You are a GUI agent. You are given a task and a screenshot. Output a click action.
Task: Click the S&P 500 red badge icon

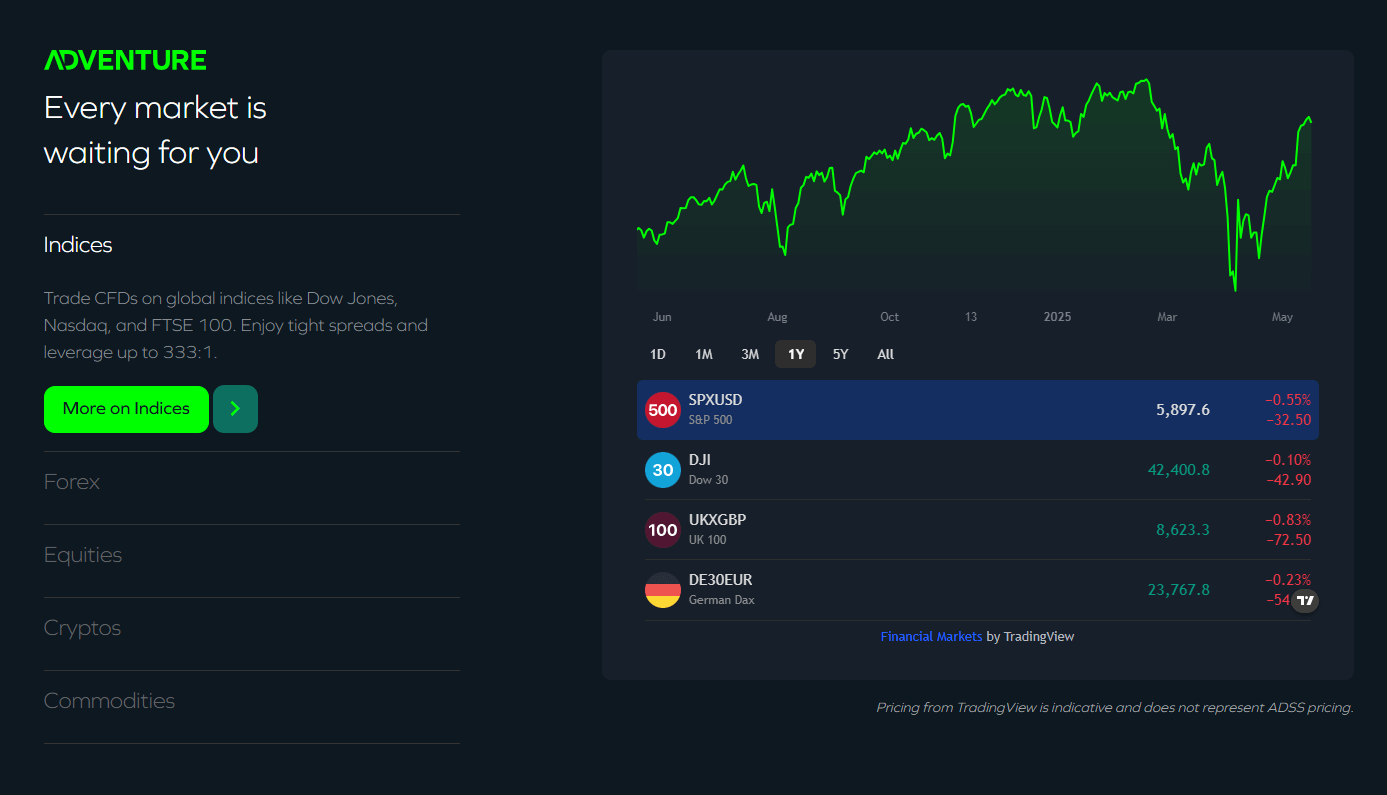point(663,410)
